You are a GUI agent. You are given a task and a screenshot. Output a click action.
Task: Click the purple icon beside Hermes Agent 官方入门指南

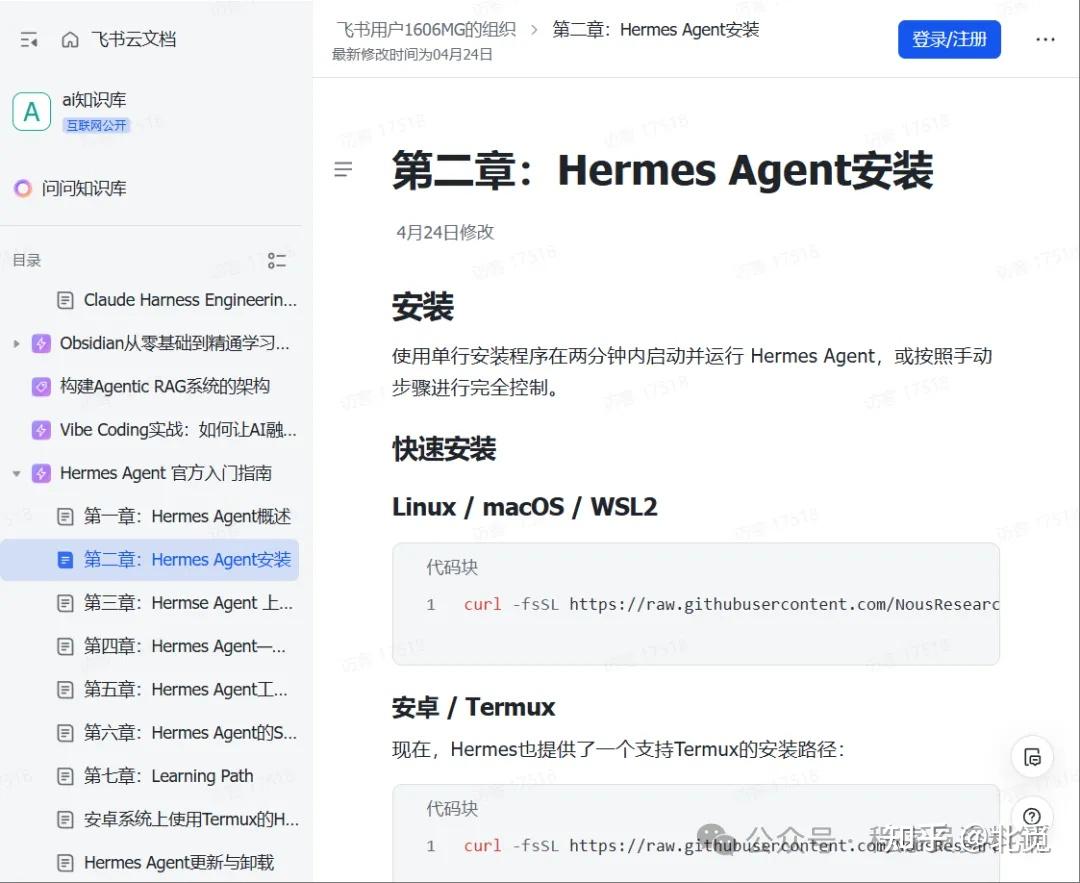click(x=41, y=473)
